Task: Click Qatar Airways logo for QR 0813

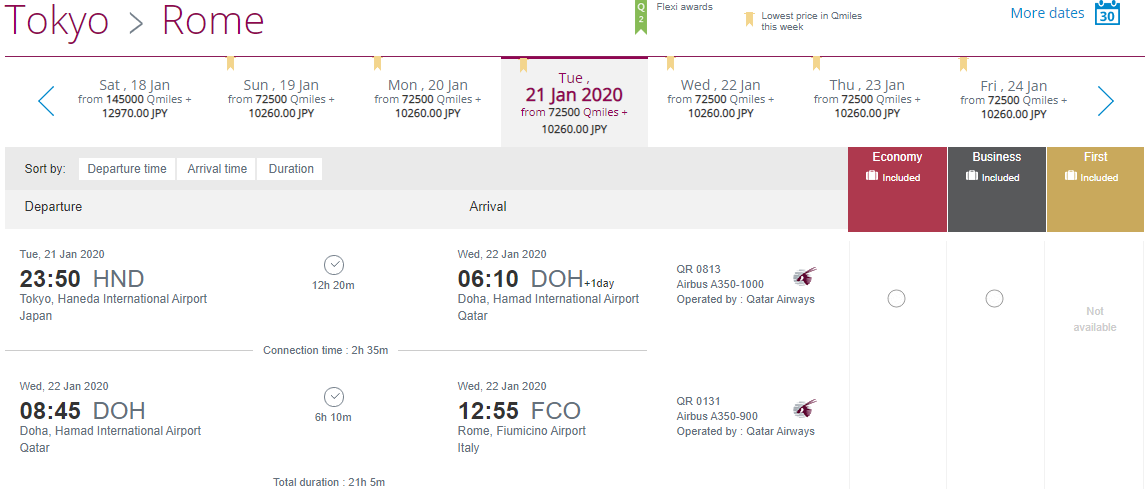Action: (x=805, y=277)
